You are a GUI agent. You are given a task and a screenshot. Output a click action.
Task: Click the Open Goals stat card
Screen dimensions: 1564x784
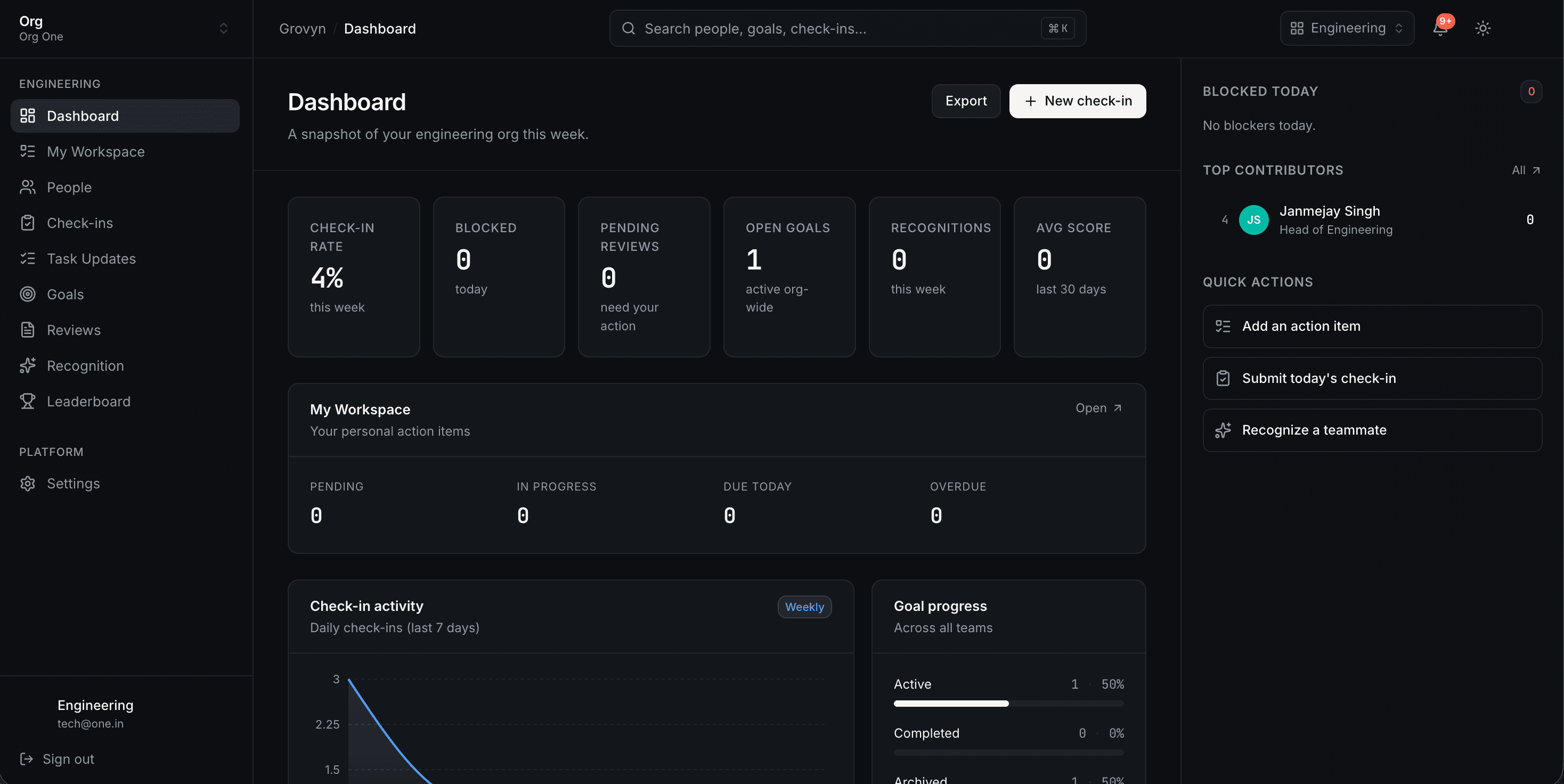pos(789,277)
